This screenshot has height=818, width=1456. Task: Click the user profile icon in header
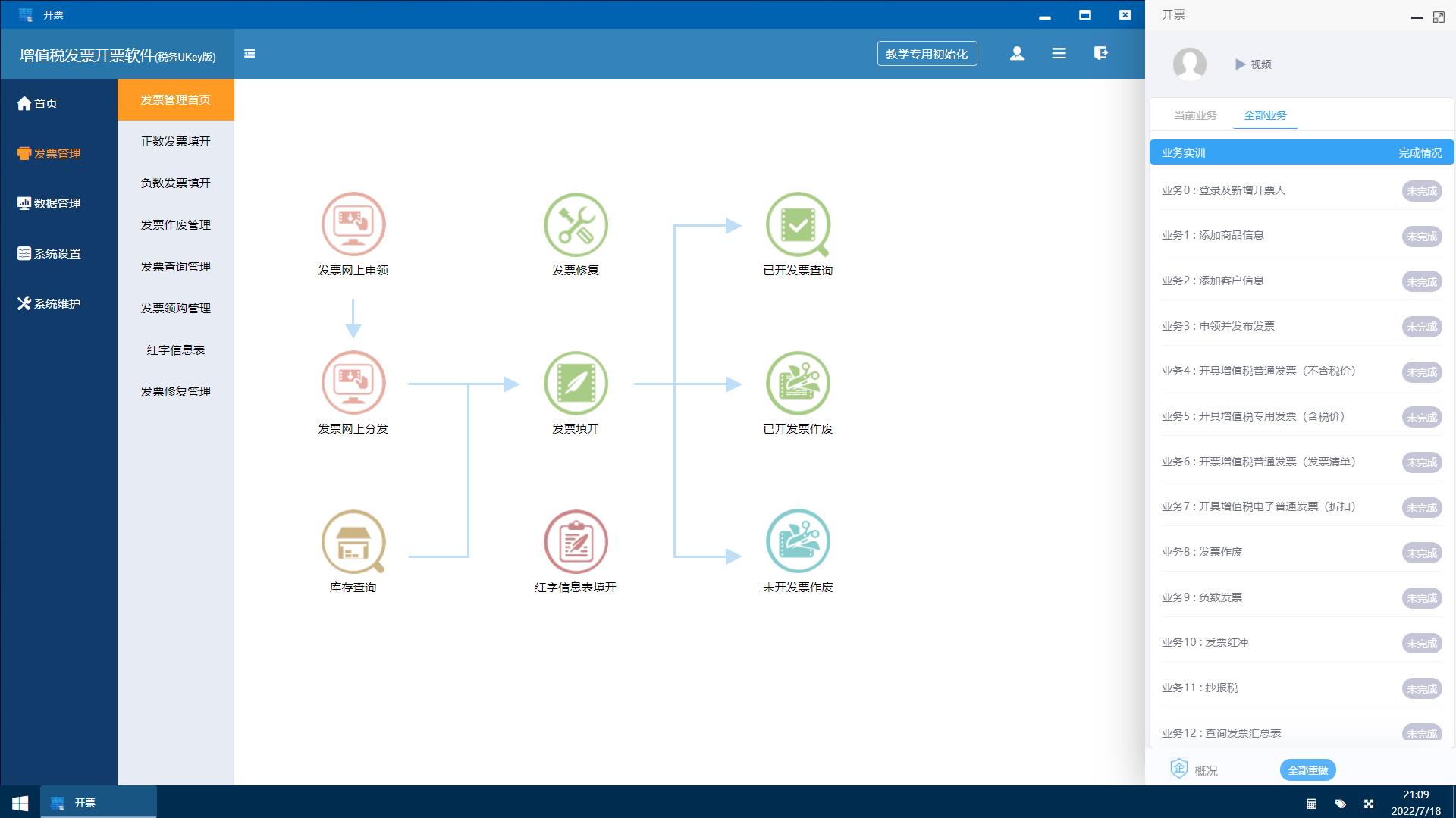click(x=1017, y=53)
